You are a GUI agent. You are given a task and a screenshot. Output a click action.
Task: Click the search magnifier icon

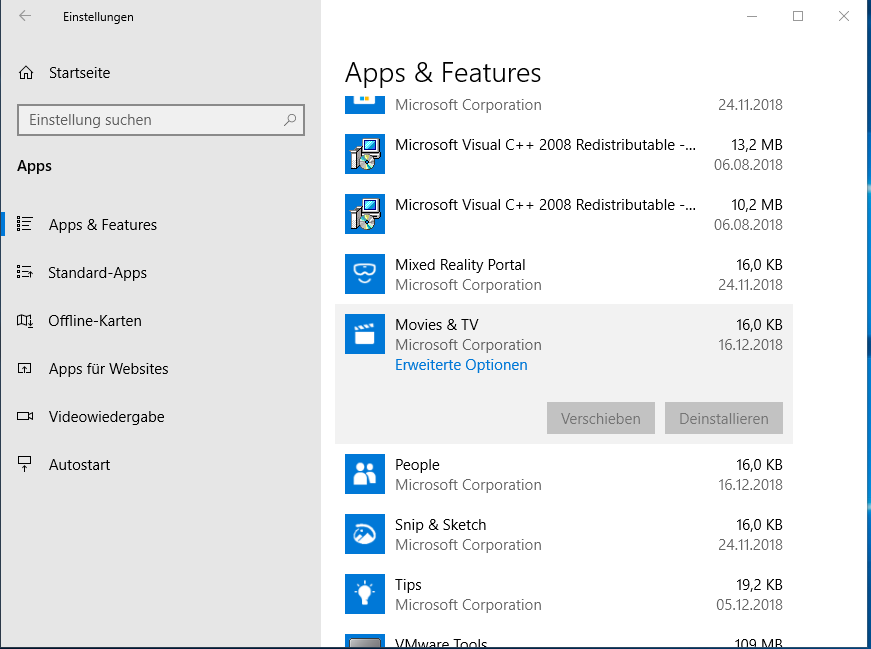(290, 120)
